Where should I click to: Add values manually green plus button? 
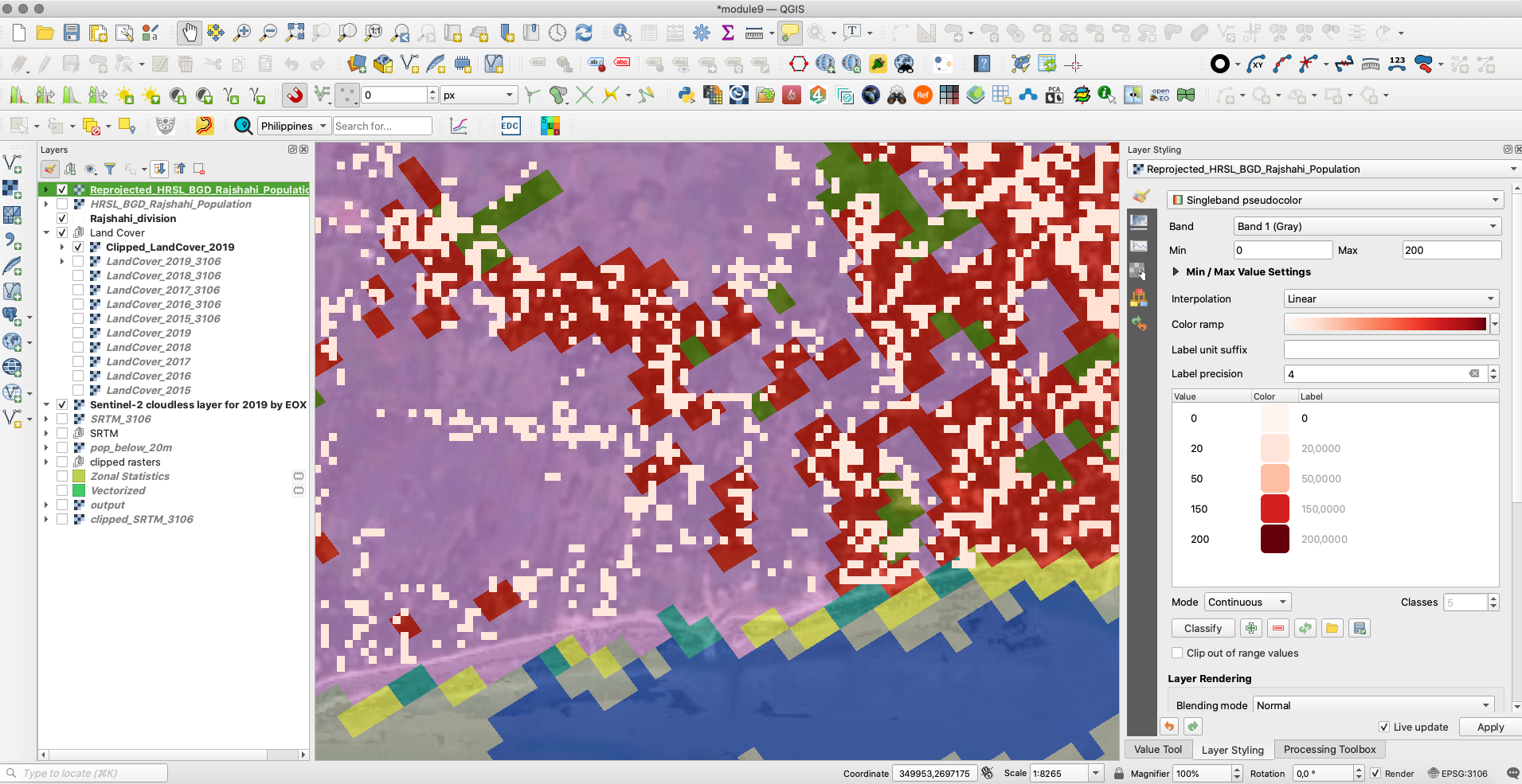[x=1251, y=628]
